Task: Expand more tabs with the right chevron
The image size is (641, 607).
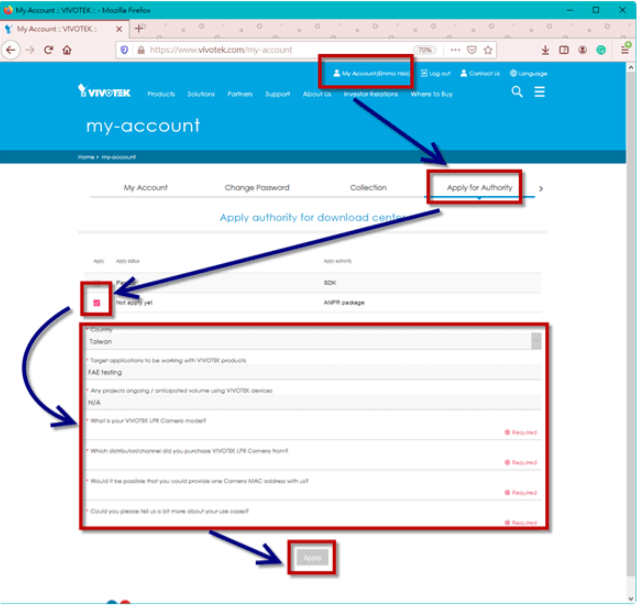Action: pyautogui.click(x=541, y=188)
